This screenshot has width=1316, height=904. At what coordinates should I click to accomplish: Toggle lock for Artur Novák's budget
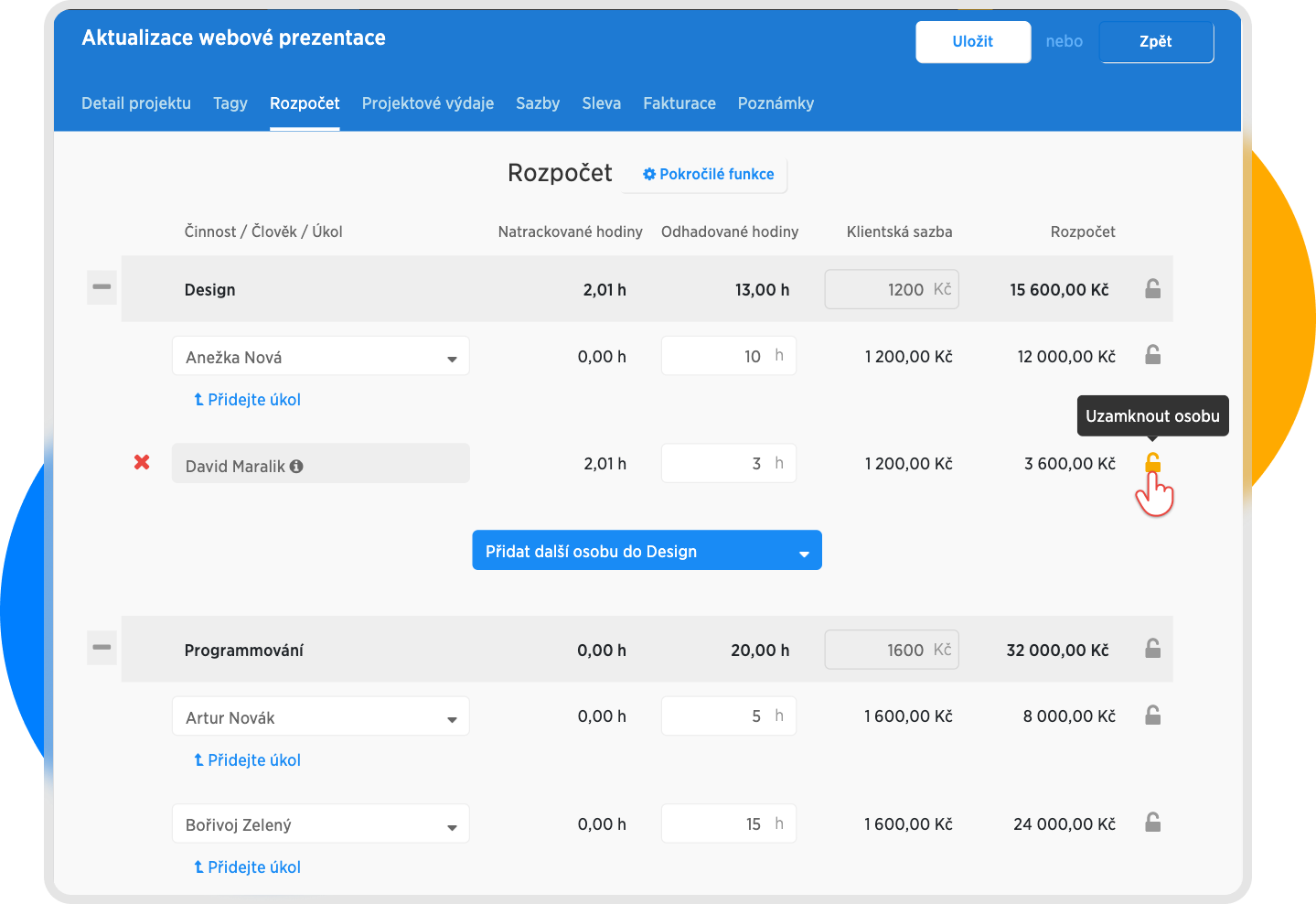1152,716
